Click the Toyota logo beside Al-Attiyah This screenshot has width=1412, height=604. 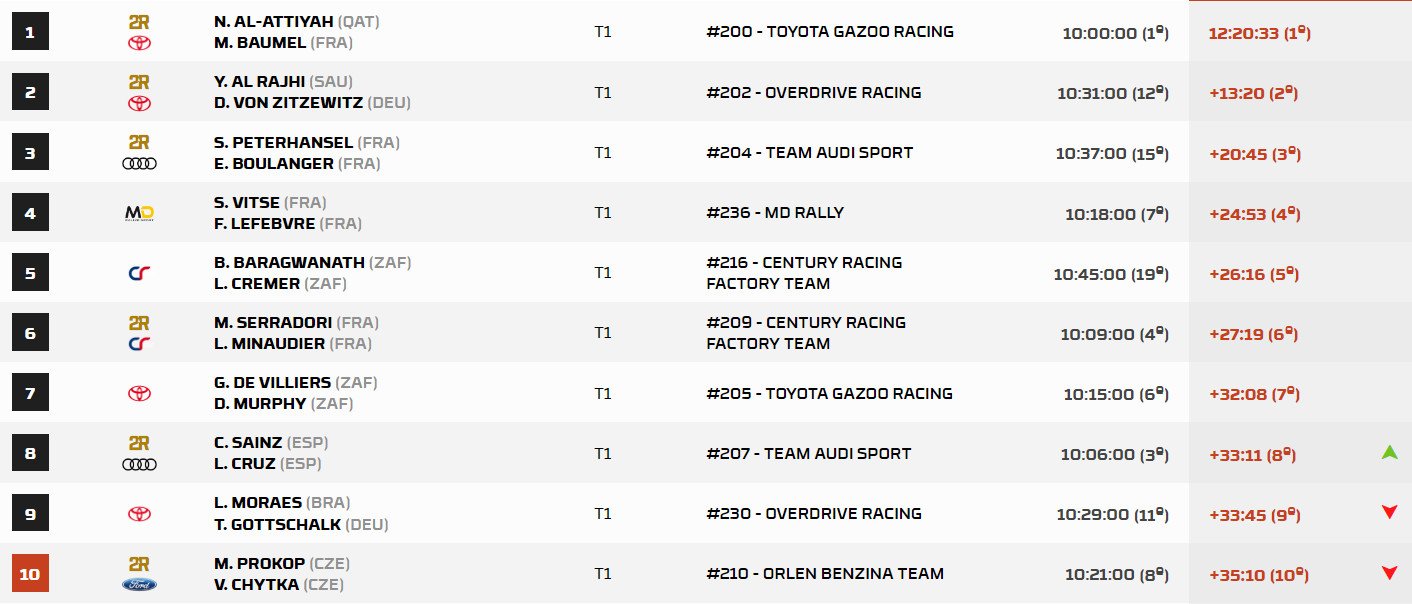click(139, 43)
